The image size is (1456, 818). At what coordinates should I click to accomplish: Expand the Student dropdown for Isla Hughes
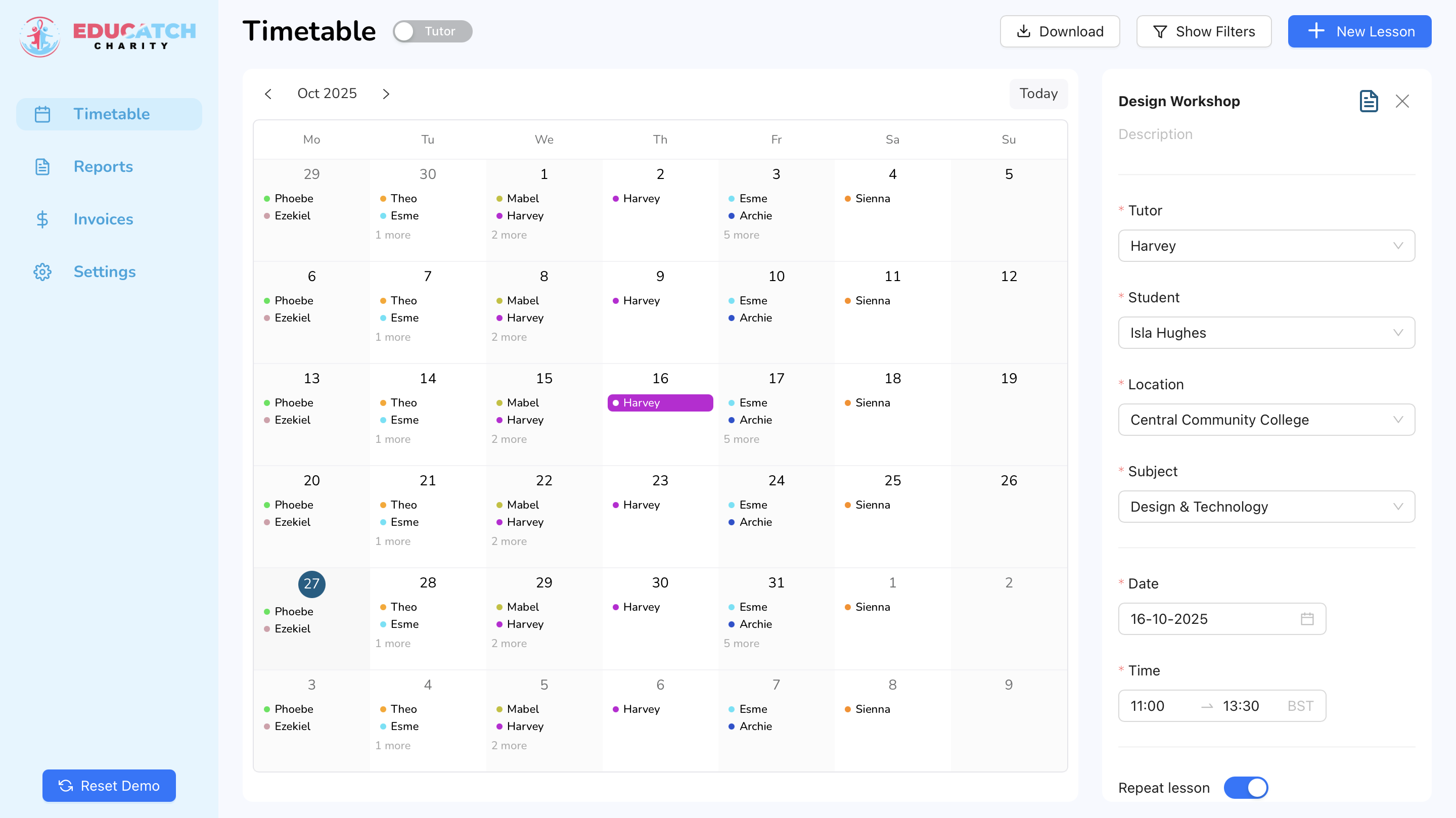[1265, 333]
